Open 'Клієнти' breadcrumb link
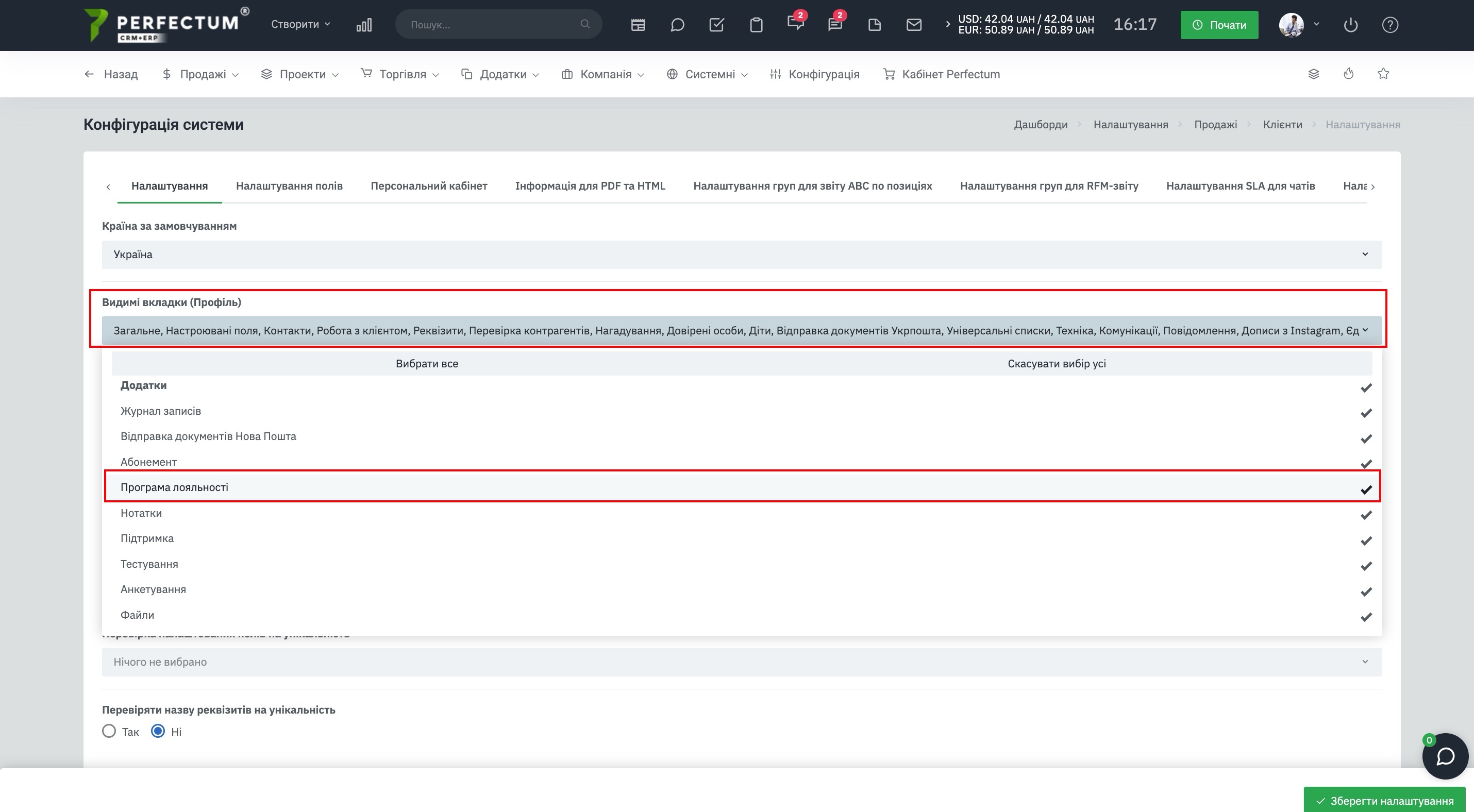1474x812 pixels. click(x=1282, y=124)
